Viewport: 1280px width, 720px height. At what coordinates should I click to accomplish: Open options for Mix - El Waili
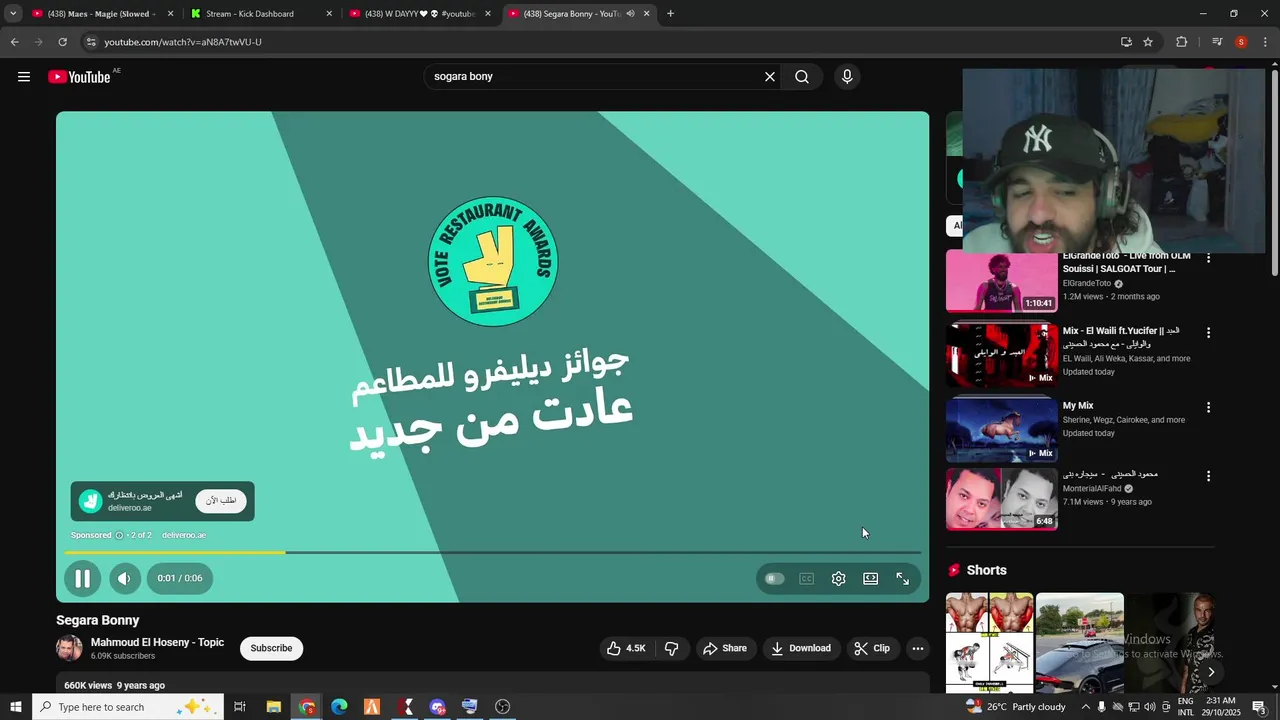coord(1208,332)
